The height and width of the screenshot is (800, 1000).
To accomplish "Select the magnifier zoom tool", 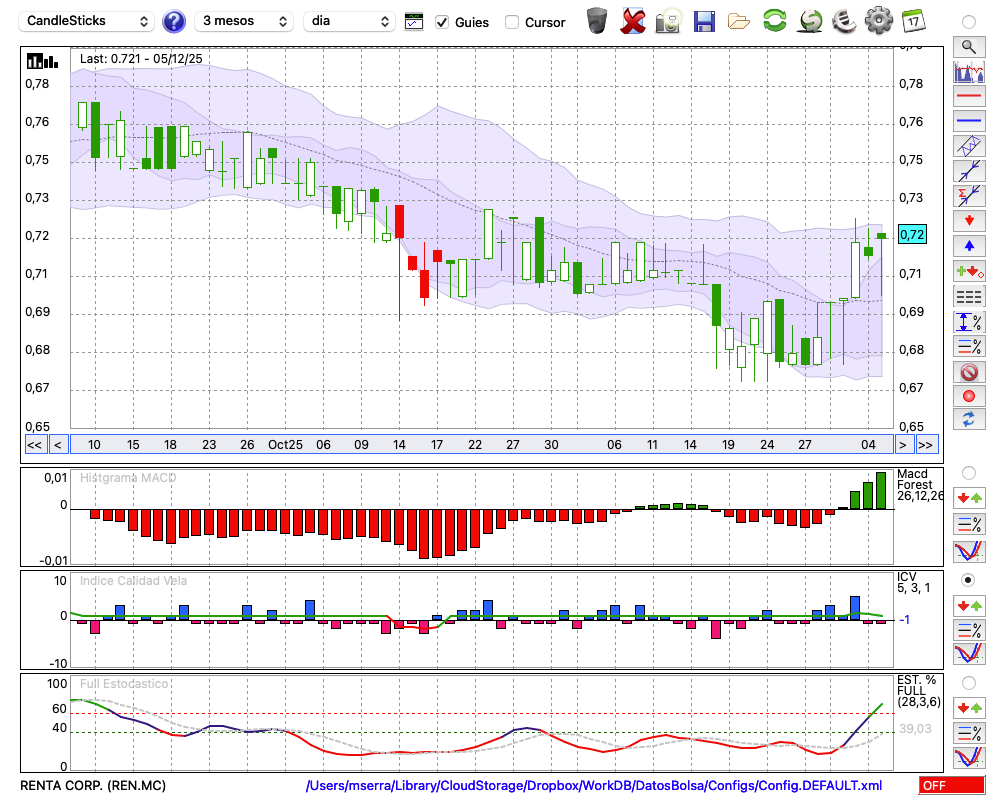I will point(969,47).
